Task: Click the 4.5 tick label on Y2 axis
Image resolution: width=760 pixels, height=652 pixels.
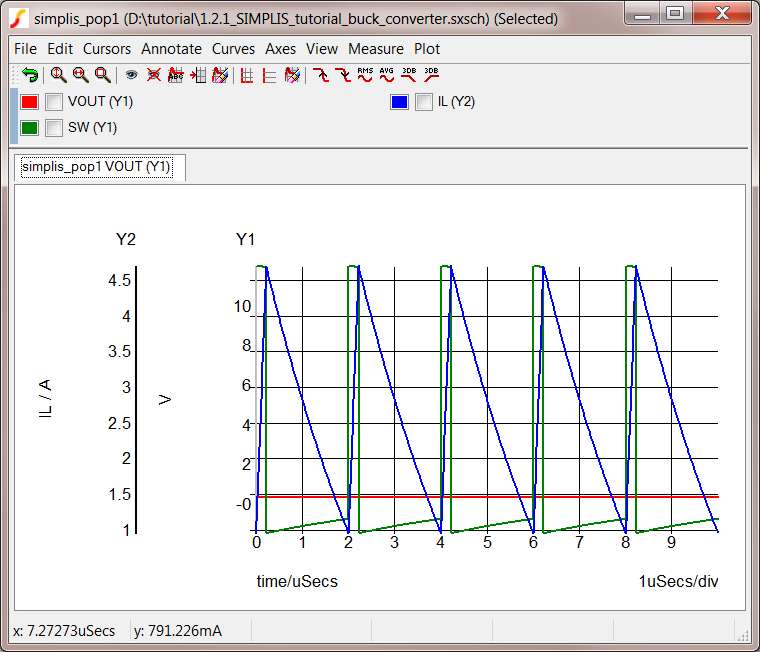Action: (119, 280)
